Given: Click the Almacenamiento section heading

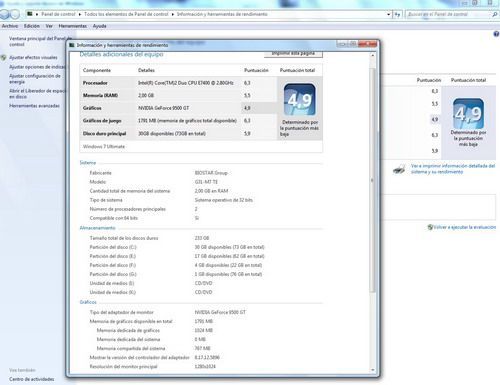Looking at the screenshot, I should [97, 228].
